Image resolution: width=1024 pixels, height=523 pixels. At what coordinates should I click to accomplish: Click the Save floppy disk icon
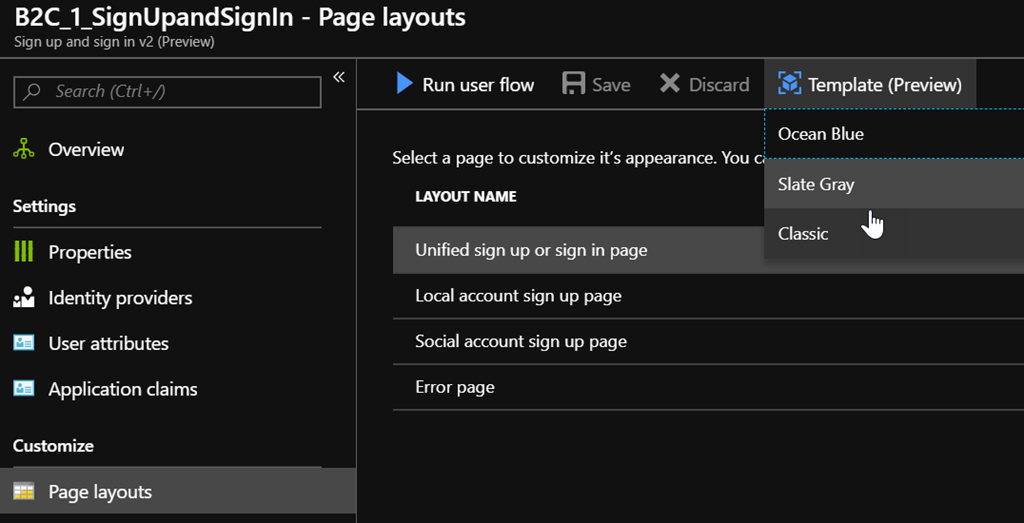pyautogui.click(x=574, y=84)
